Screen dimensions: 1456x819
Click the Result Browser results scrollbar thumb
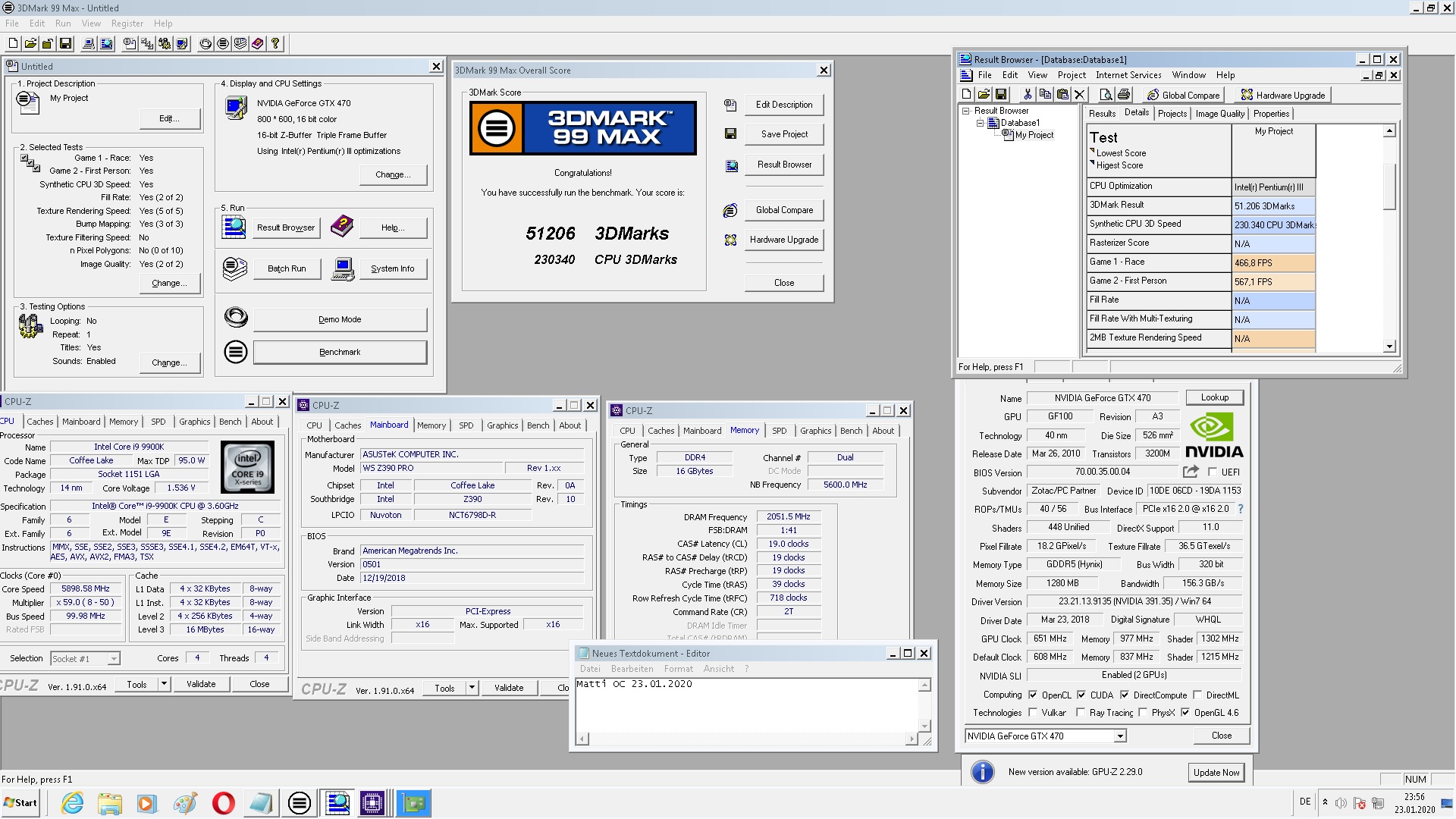(x=1389, y=186)
